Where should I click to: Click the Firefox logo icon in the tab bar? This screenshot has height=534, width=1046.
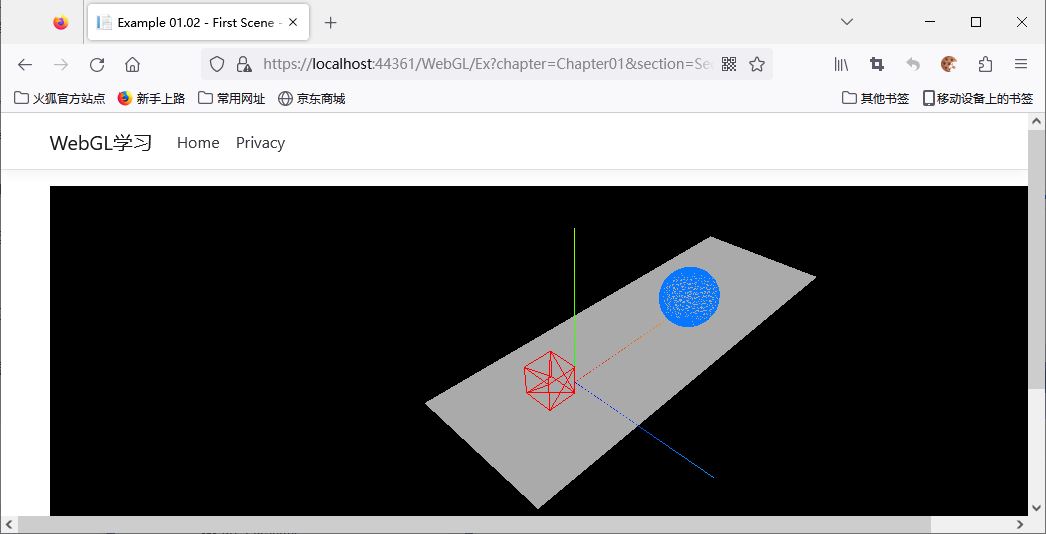pyautogui.click(x=61, y=23)
